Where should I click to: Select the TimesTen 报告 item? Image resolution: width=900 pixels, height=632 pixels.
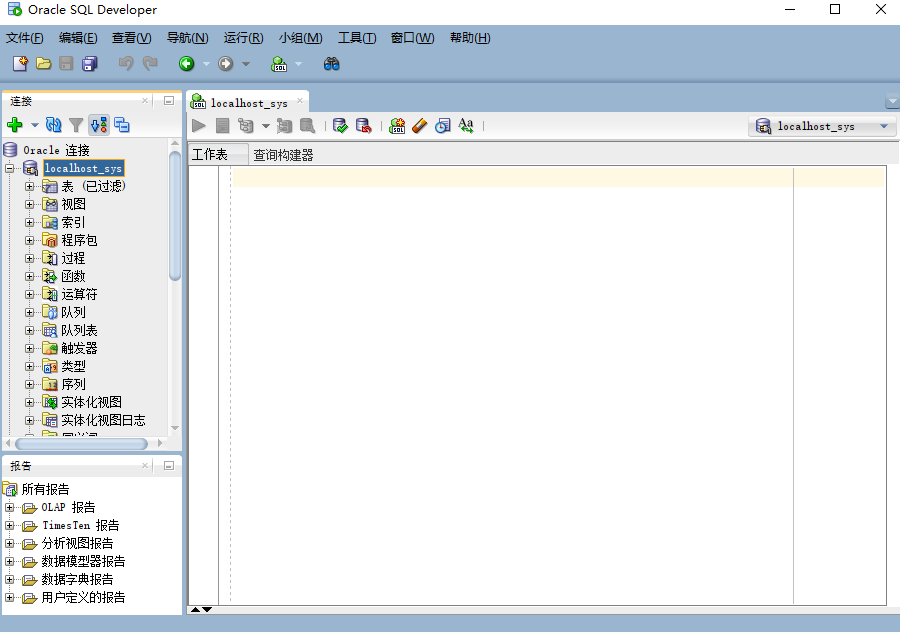80,525
